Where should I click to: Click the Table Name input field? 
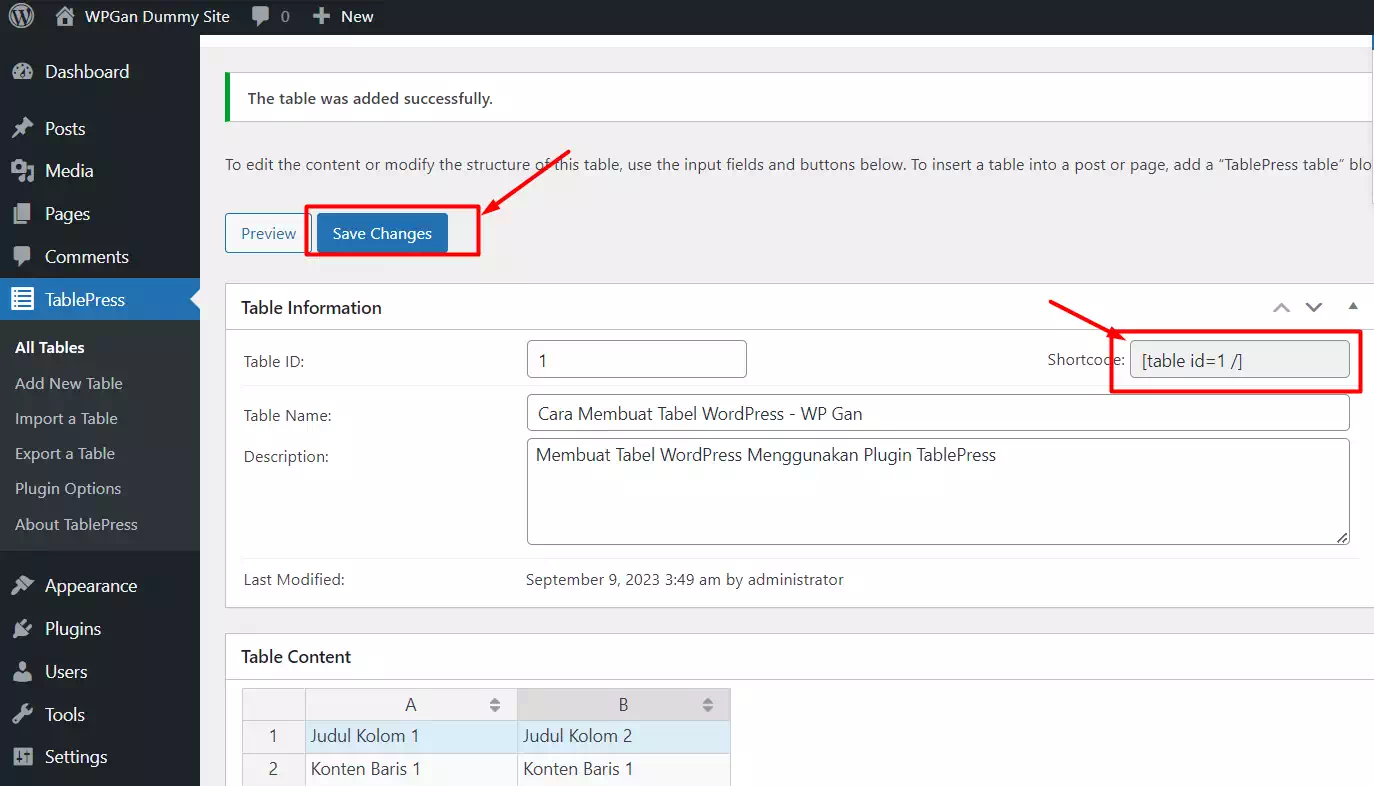coord(938,413)
